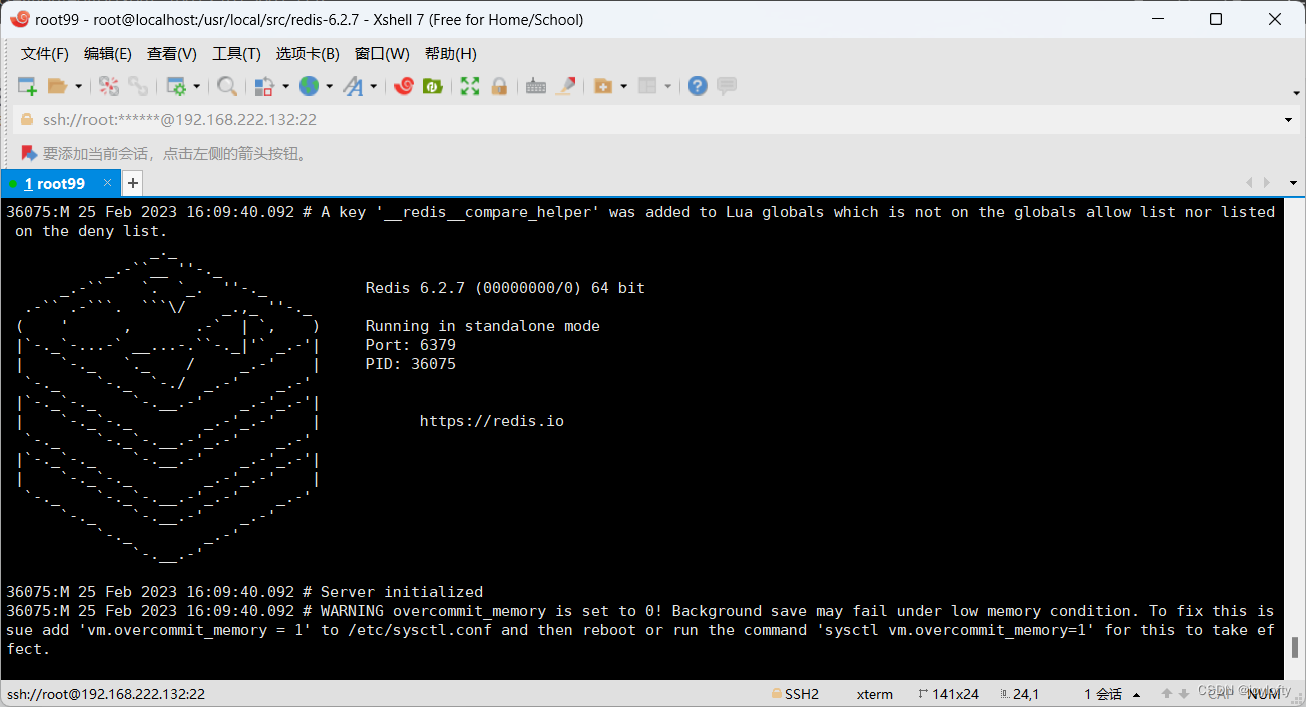Open the session folder icon

click(x=59, y=87)
